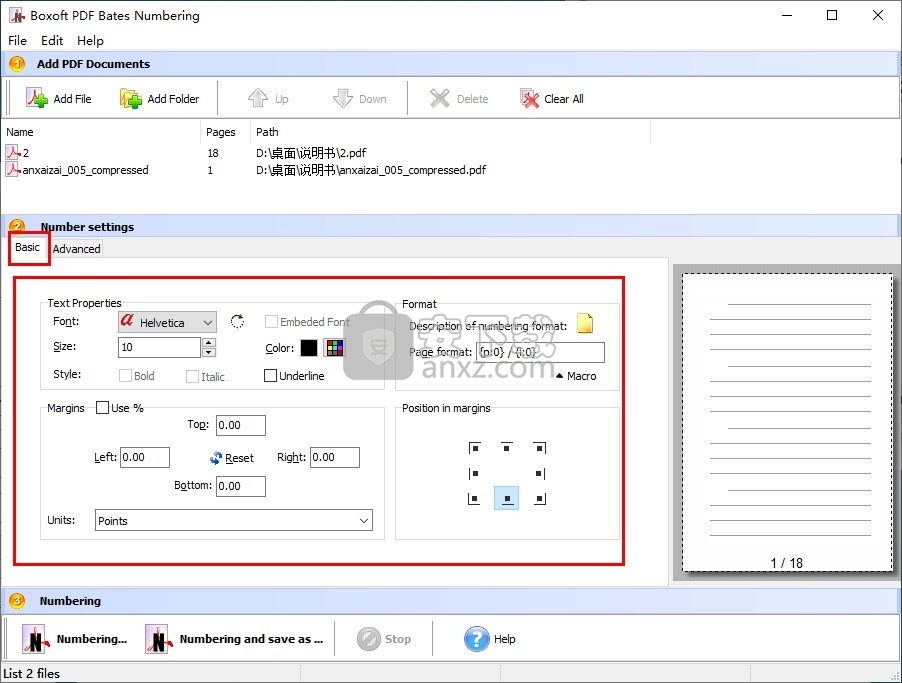Increase font size with up arrow
This screenshot has height=683, width=902.
pos(209,342)
